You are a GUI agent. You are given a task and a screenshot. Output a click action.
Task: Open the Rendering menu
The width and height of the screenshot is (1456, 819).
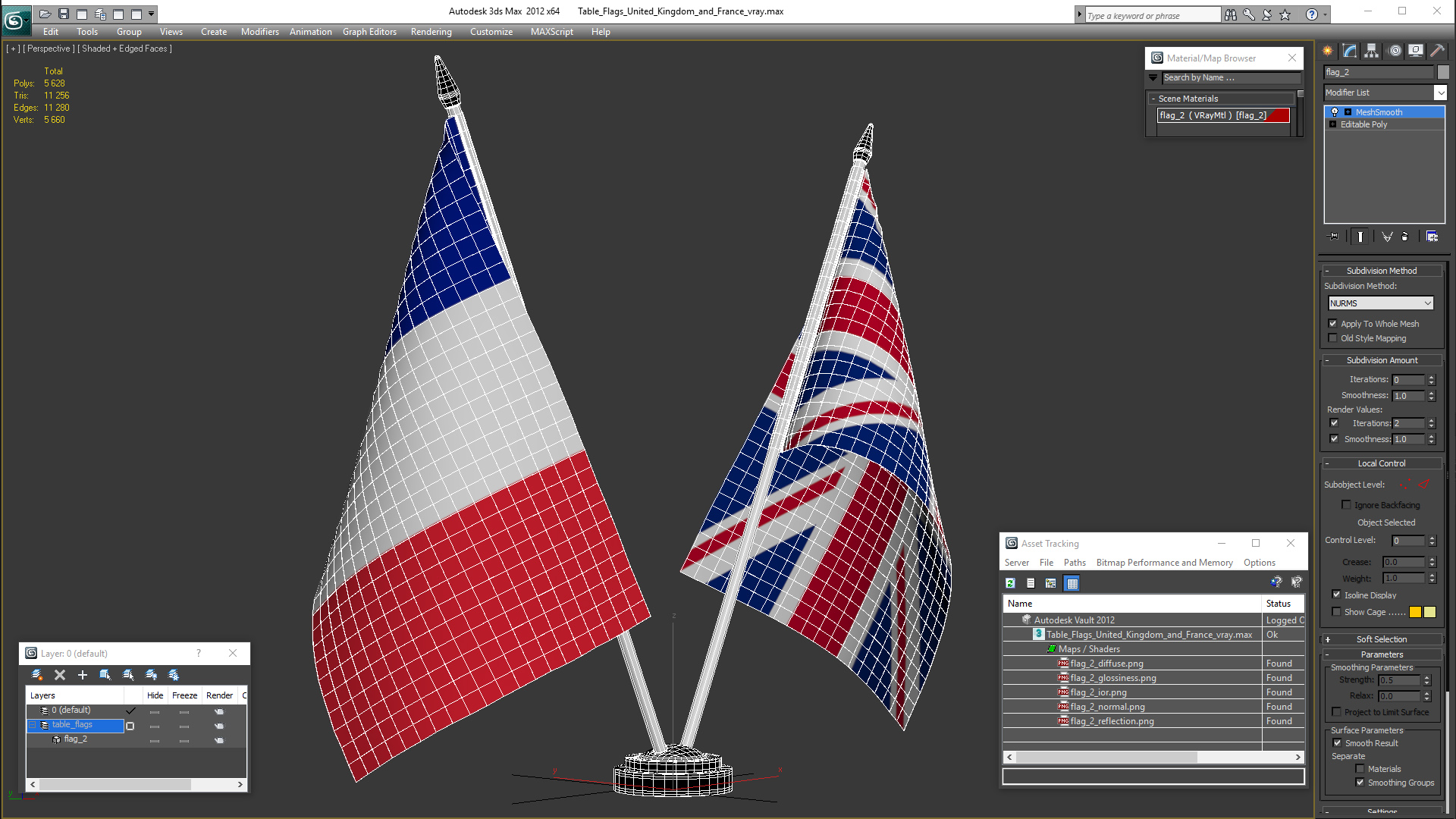[x=431, y=32]
